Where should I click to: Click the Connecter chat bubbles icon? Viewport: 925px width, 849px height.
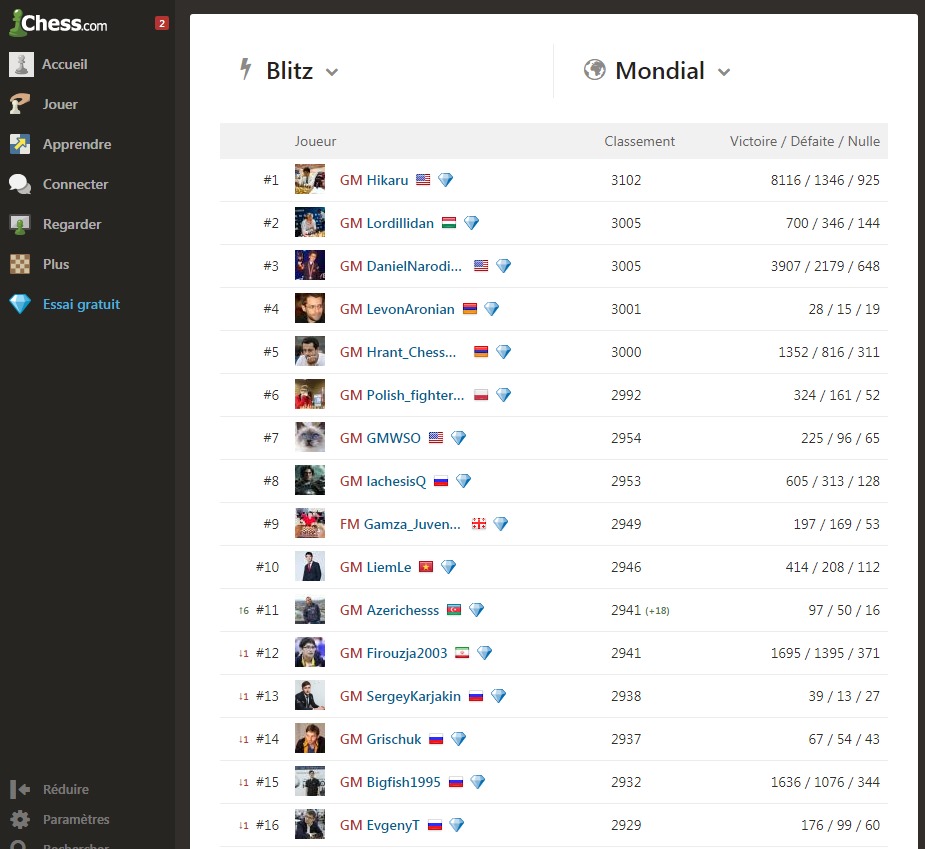(21, 184)
